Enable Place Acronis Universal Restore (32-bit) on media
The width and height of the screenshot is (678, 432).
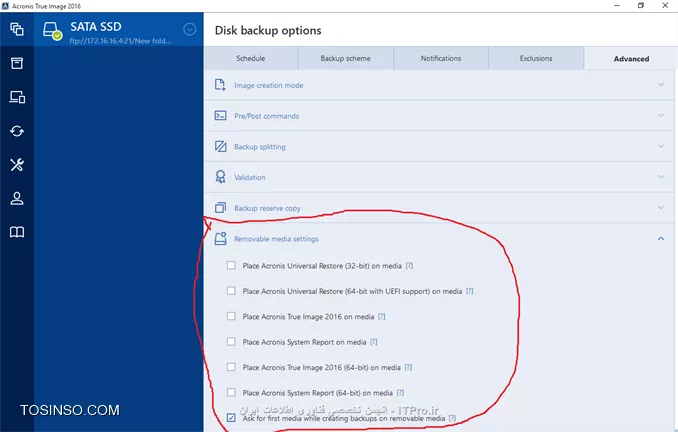click(231, 266)
